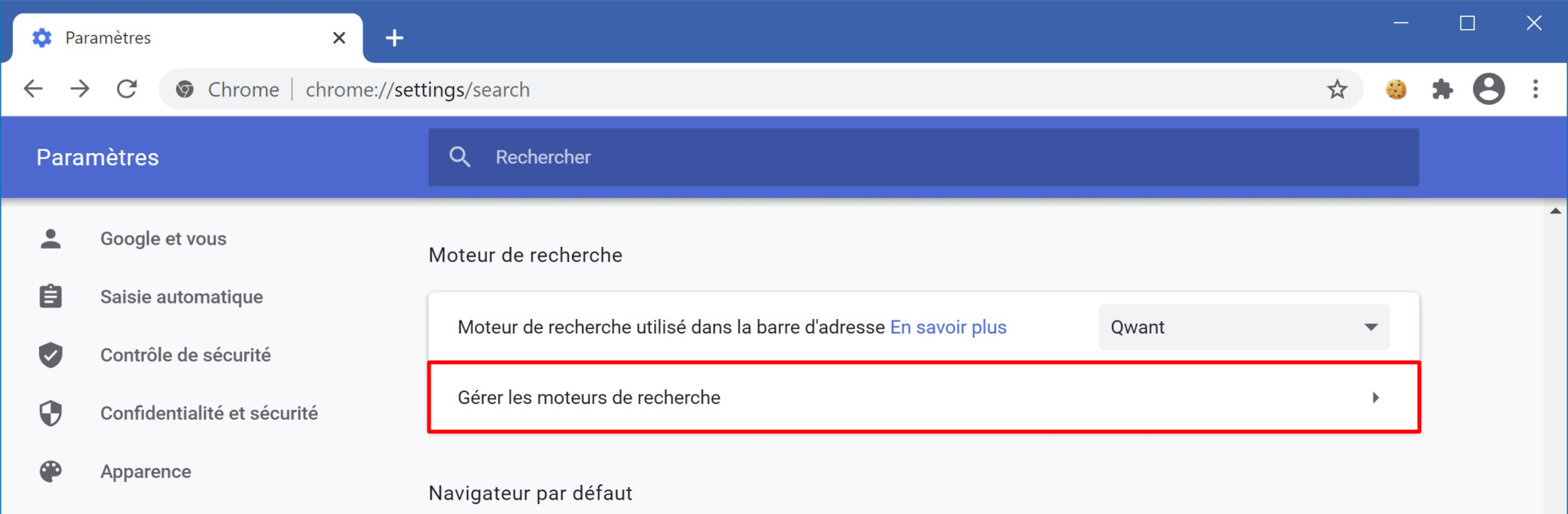Open the Confidentialité et sécurité section
The image size is (1568, 514).
209,413
